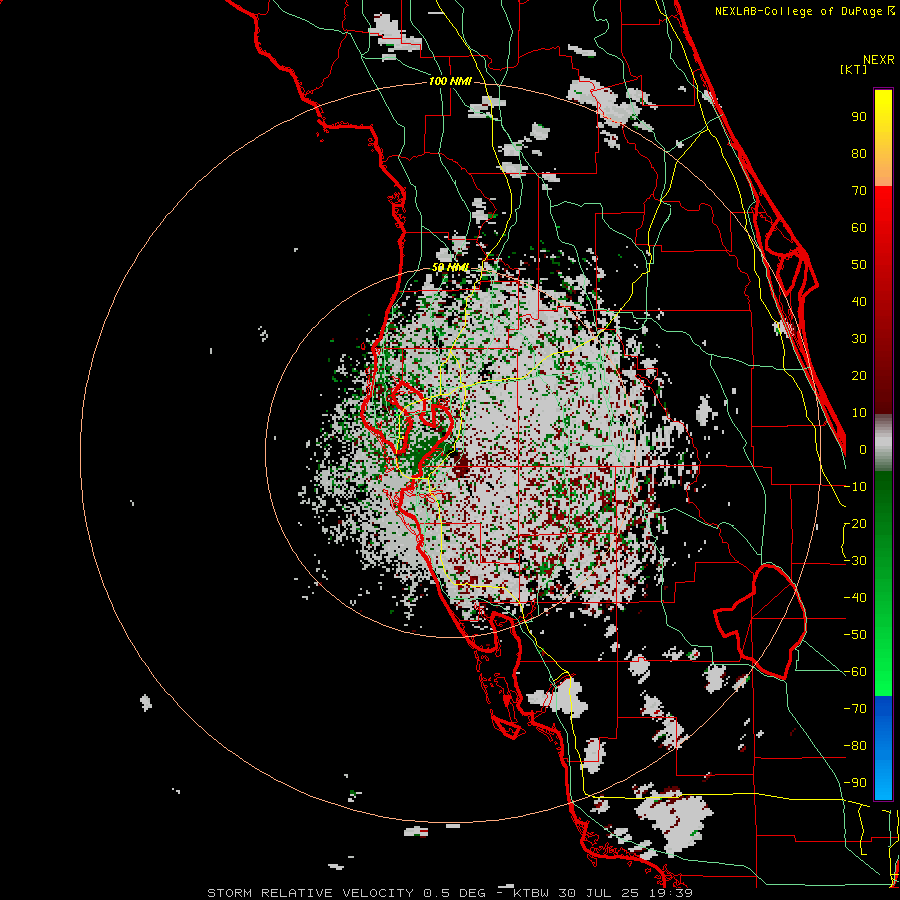Click the "-10" value on the velocity scale
This screenshot has width=900, height=900.
(855, 487)
